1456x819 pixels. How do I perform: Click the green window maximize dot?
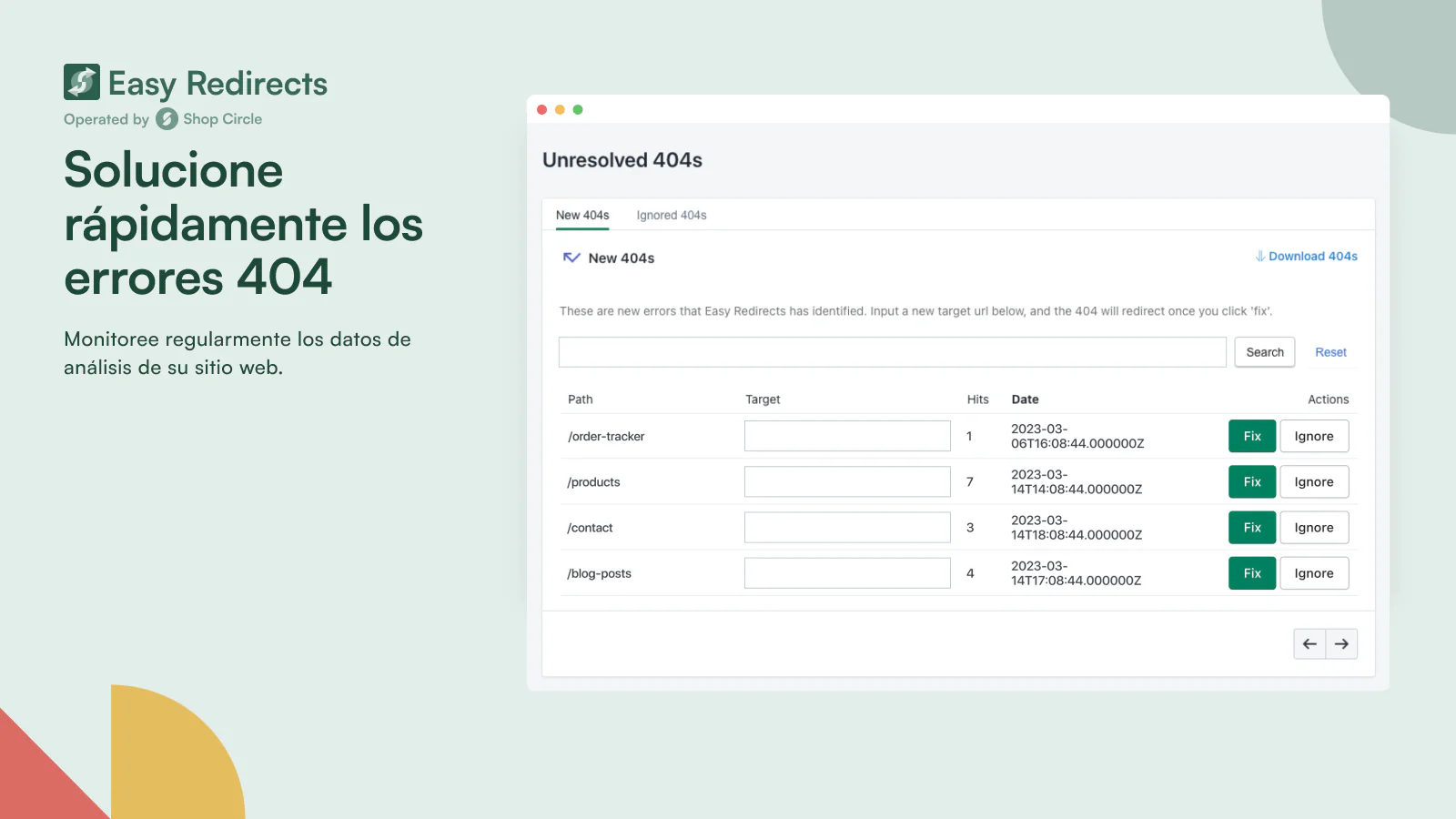click(578, 110)
